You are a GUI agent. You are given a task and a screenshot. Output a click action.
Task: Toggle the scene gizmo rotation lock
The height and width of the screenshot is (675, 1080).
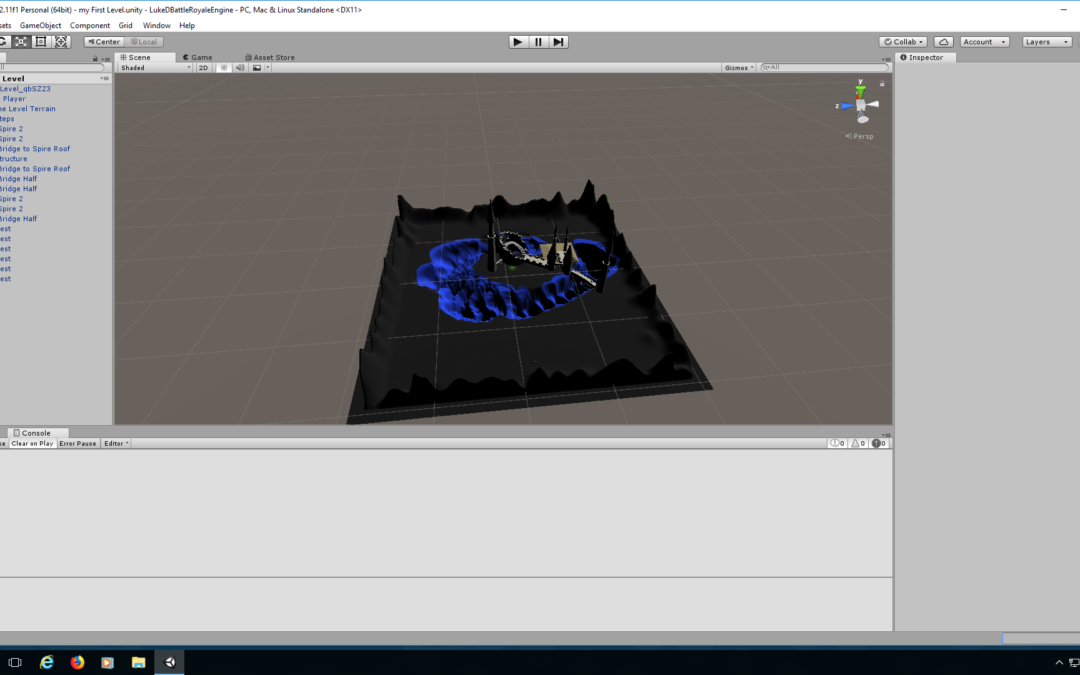882,83
